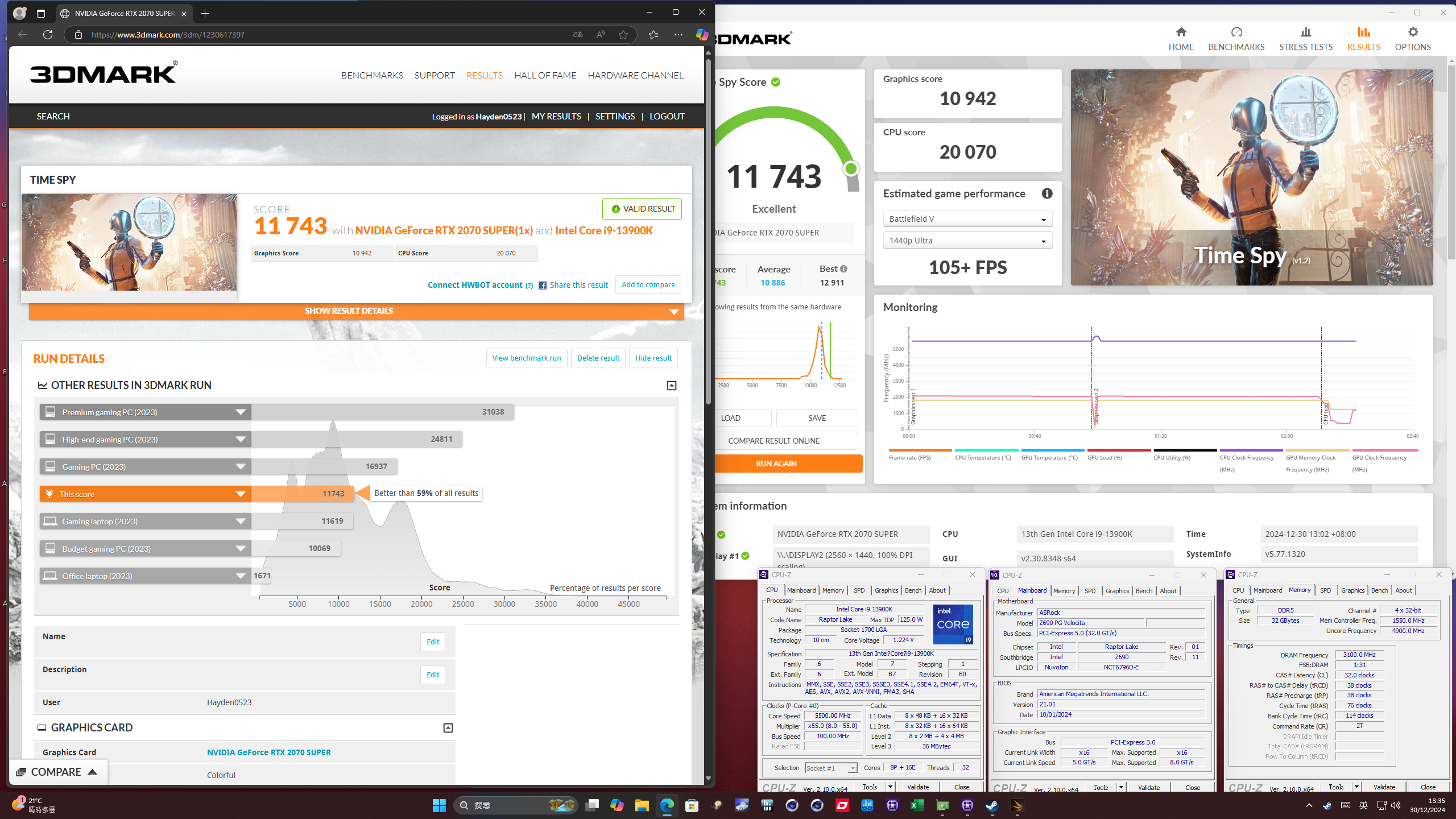Click browser refresh icon
This screenshot has height=819, width=1456.
coord(48,35)
